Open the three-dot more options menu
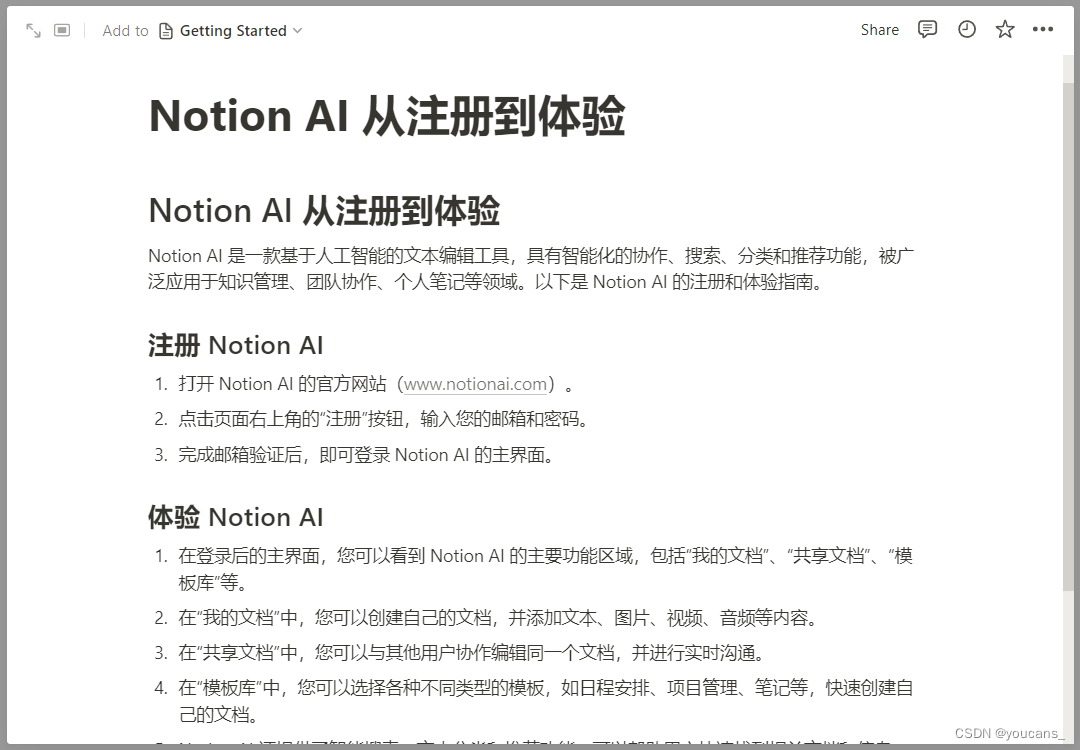1080x750 pixels. coord(1043,30)
